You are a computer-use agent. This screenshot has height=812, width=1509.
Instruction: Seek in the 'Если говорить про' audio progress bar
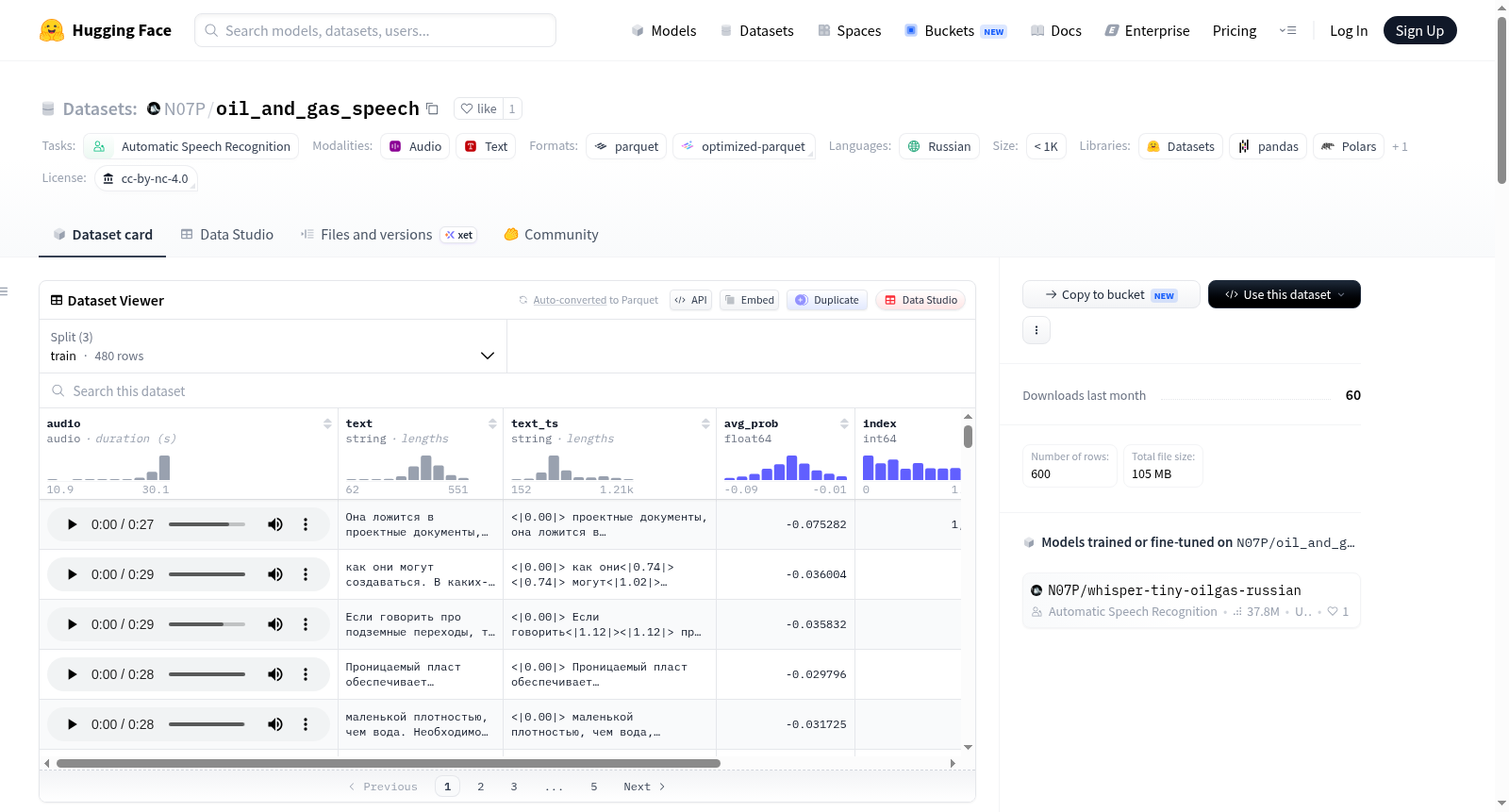[207, 624]
